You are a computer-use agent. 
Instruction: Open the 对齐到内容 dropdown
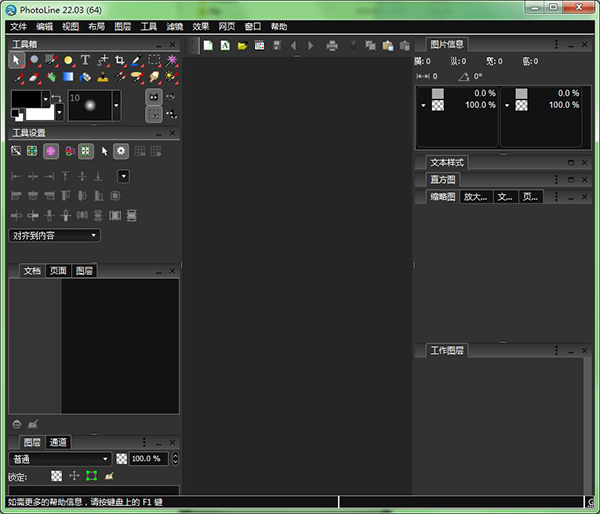coord(54,235)
